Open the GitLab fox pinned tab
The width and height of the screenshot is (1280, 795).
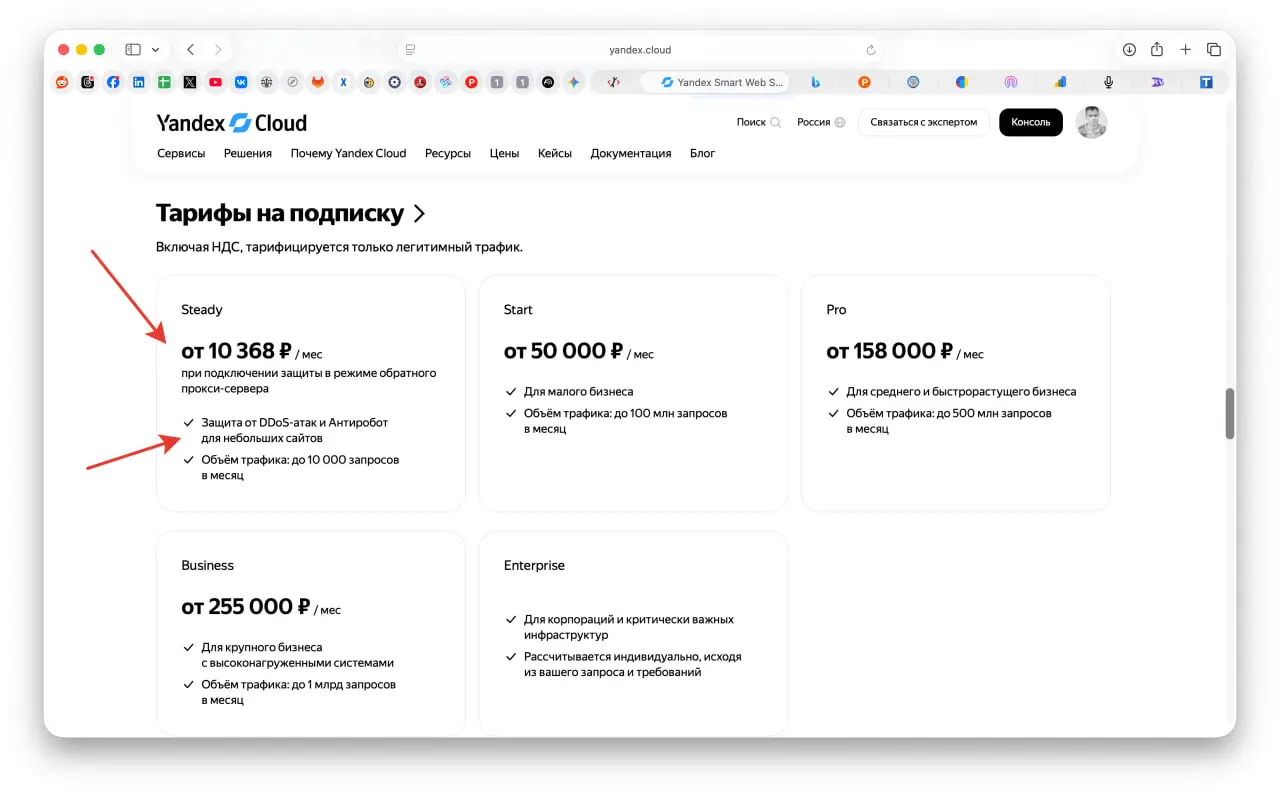coord(318,83)
